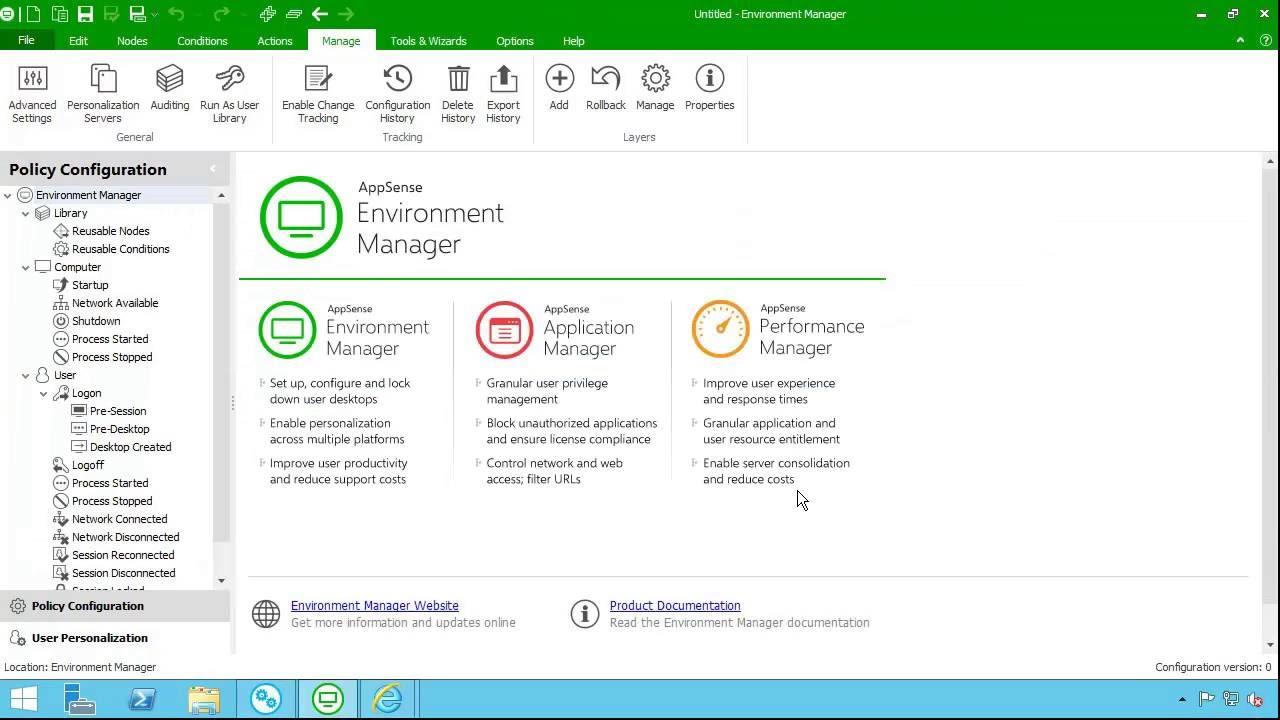Screen dimensions: 1280x720
Task: Open the Actions ribbon tab
Action: pos(275,41)
